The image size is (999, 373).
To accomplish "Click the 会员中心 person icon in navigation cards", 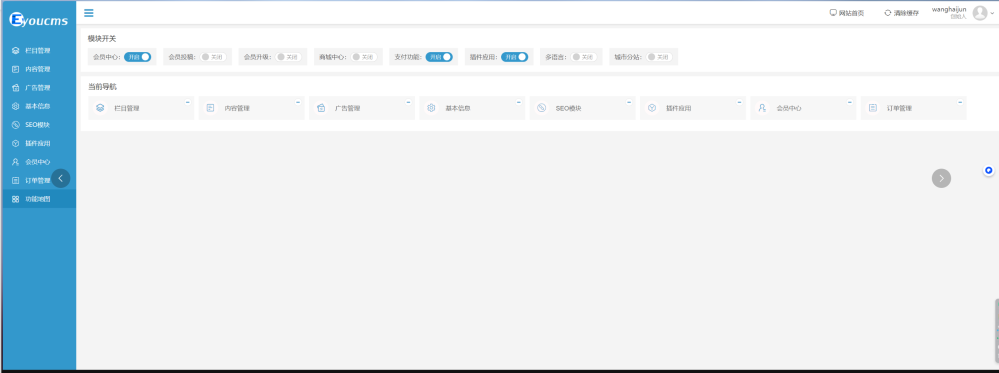I will click(x=762, y=108).
